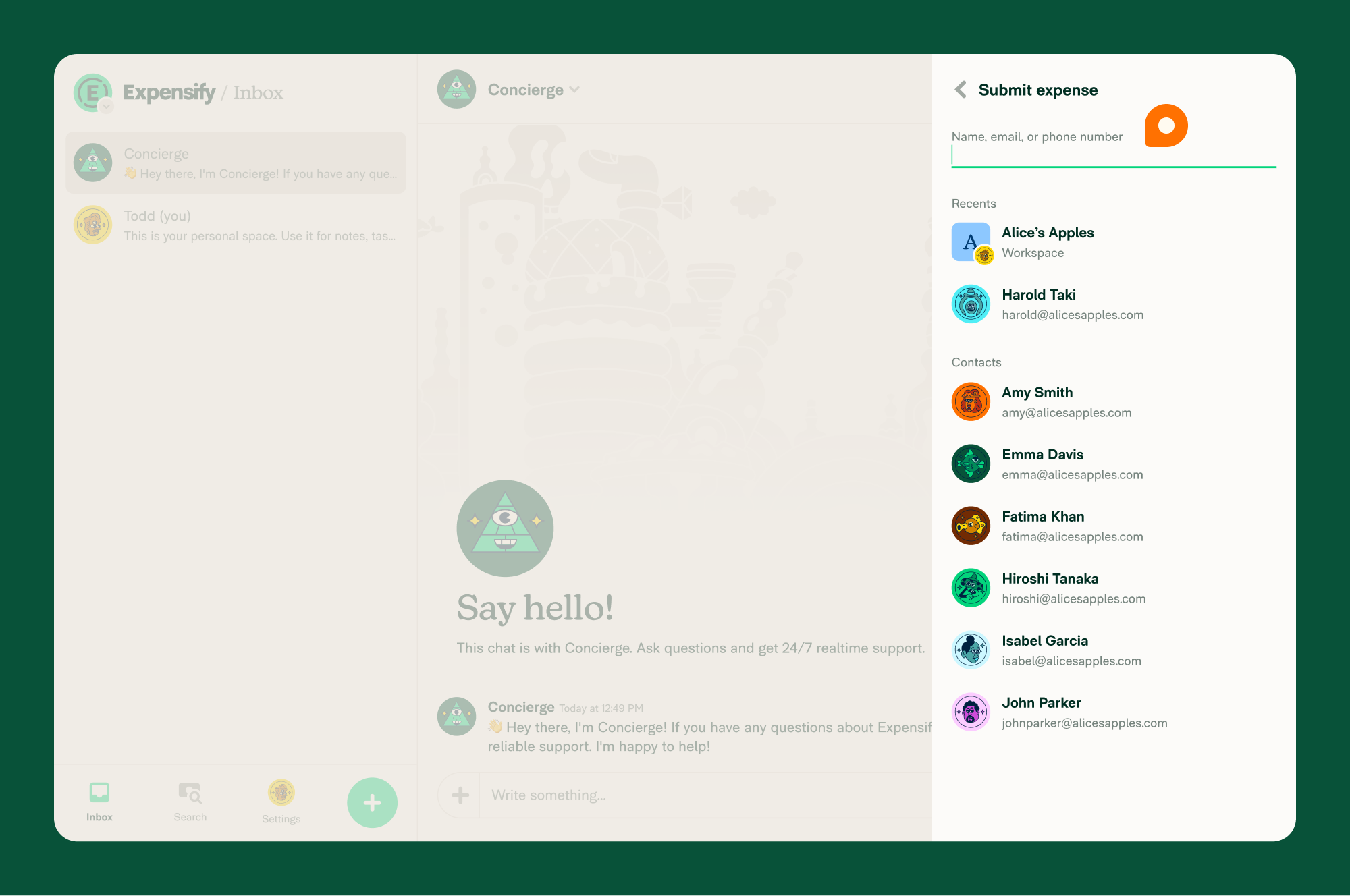
Task: Select Alice's Apples workspace icon
Action: click(x=969, y=242)
